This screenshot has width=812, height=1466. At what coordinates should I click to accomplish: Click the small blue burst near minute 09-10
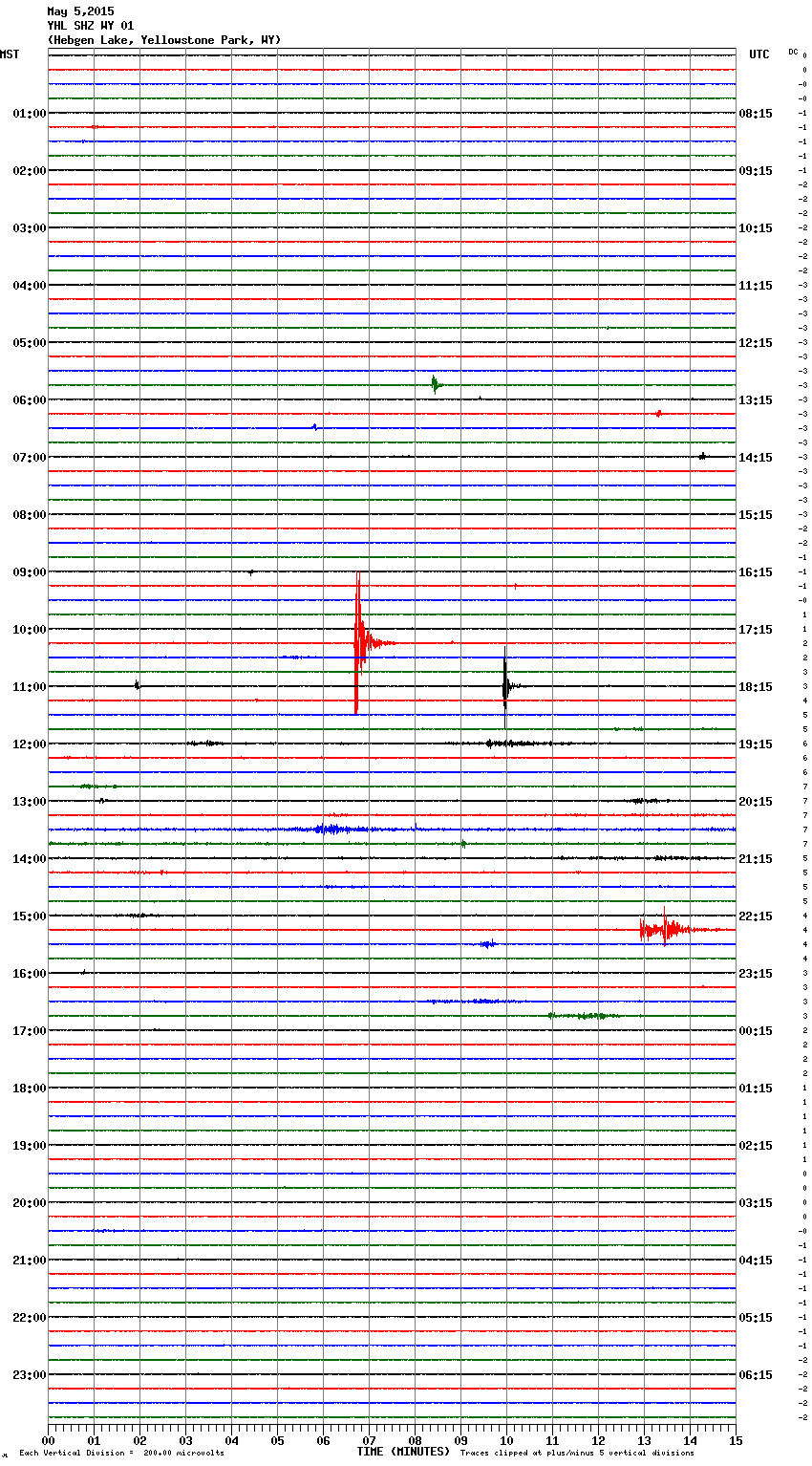(488, 944)
